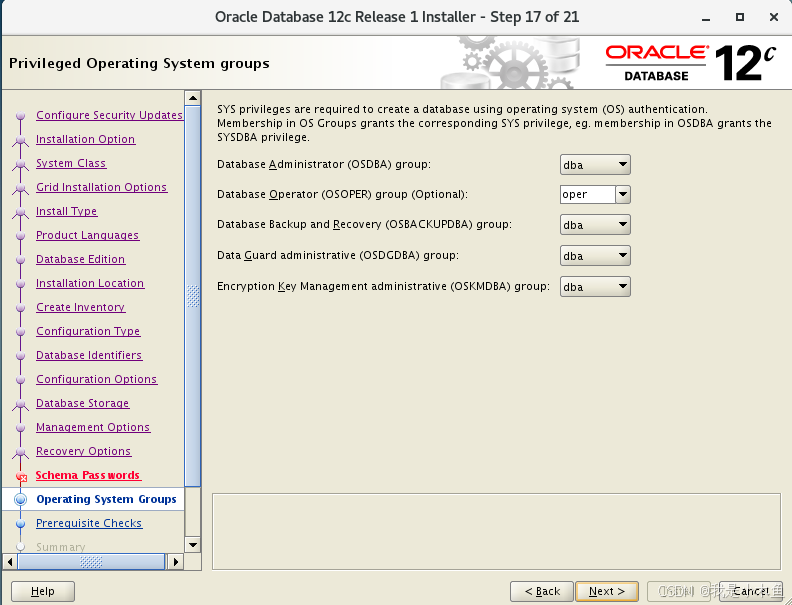Go to the Installation Option step
The image size is (792, 605).
(x=85, y=139)
